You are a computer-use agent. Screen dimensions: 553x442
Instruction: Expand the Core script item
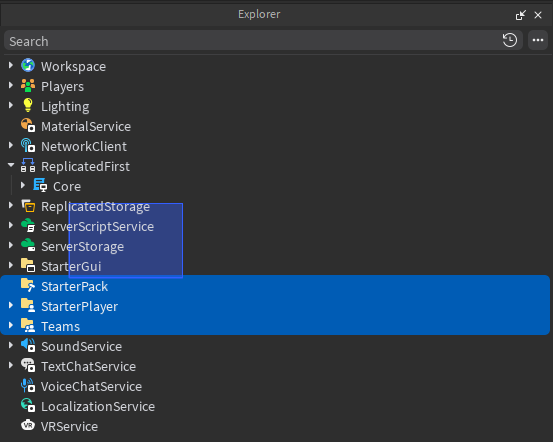click(x=23, y=186)
